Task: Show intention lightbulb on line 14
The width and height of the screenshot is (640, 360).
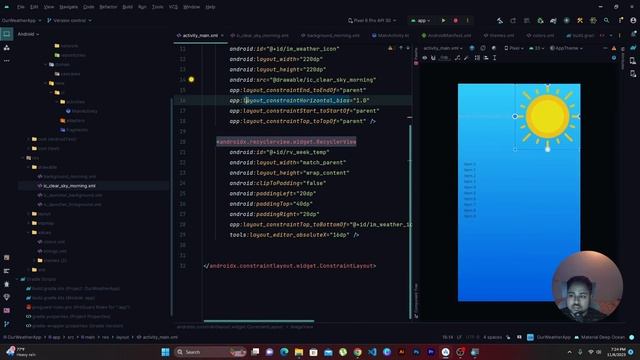Action: 191,80
